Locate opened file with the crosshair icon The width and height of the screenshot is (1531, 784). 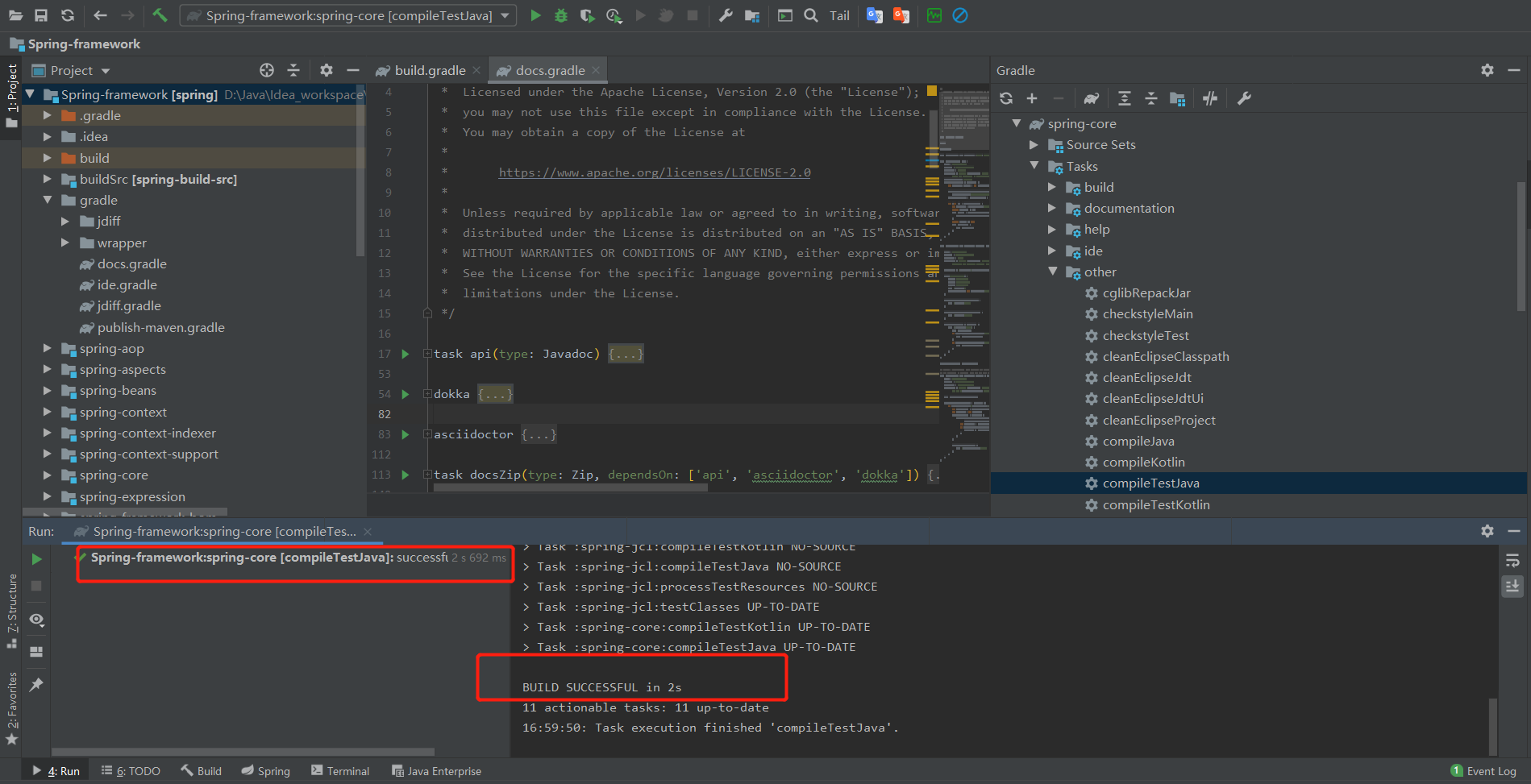(267, 70)
